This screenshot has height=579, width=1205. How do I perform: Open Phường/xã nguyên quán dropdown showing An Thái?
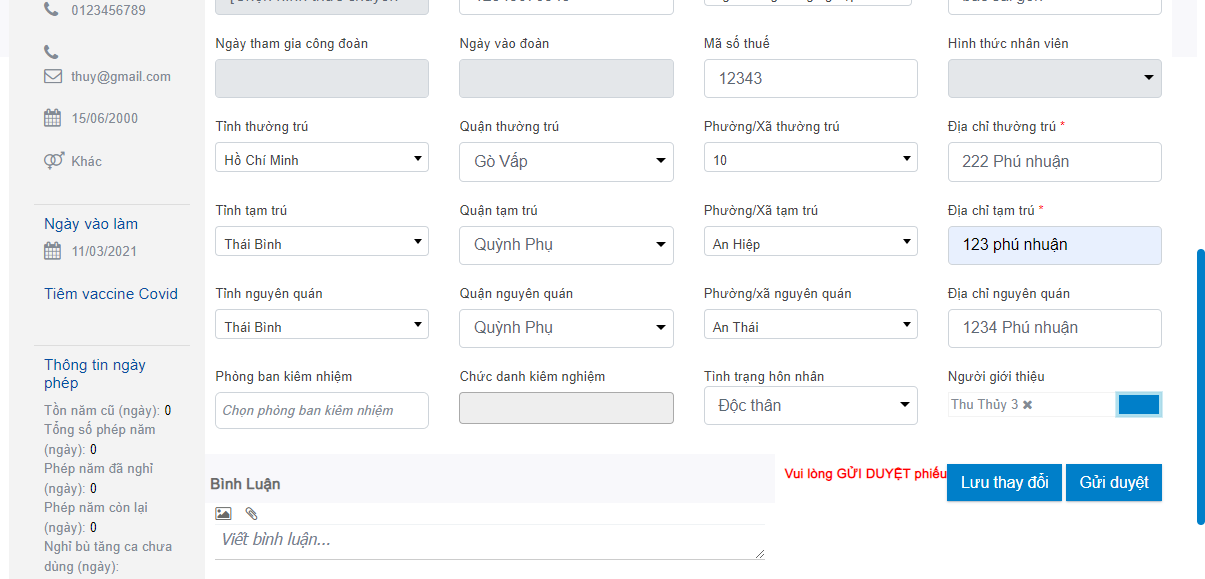click(810, 325)
